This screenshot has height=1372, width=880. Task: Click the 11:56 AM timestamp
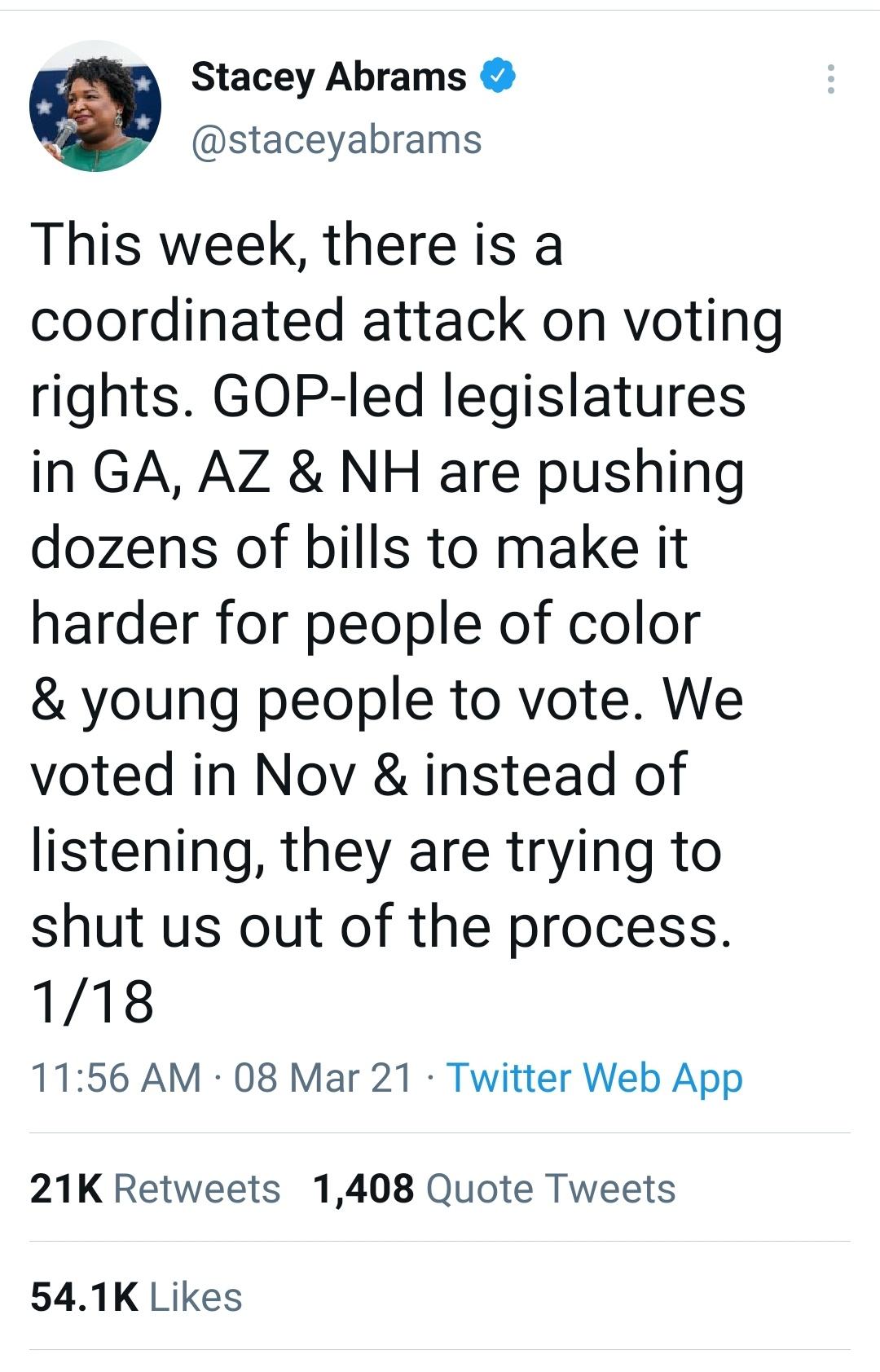pos(116,1077)
